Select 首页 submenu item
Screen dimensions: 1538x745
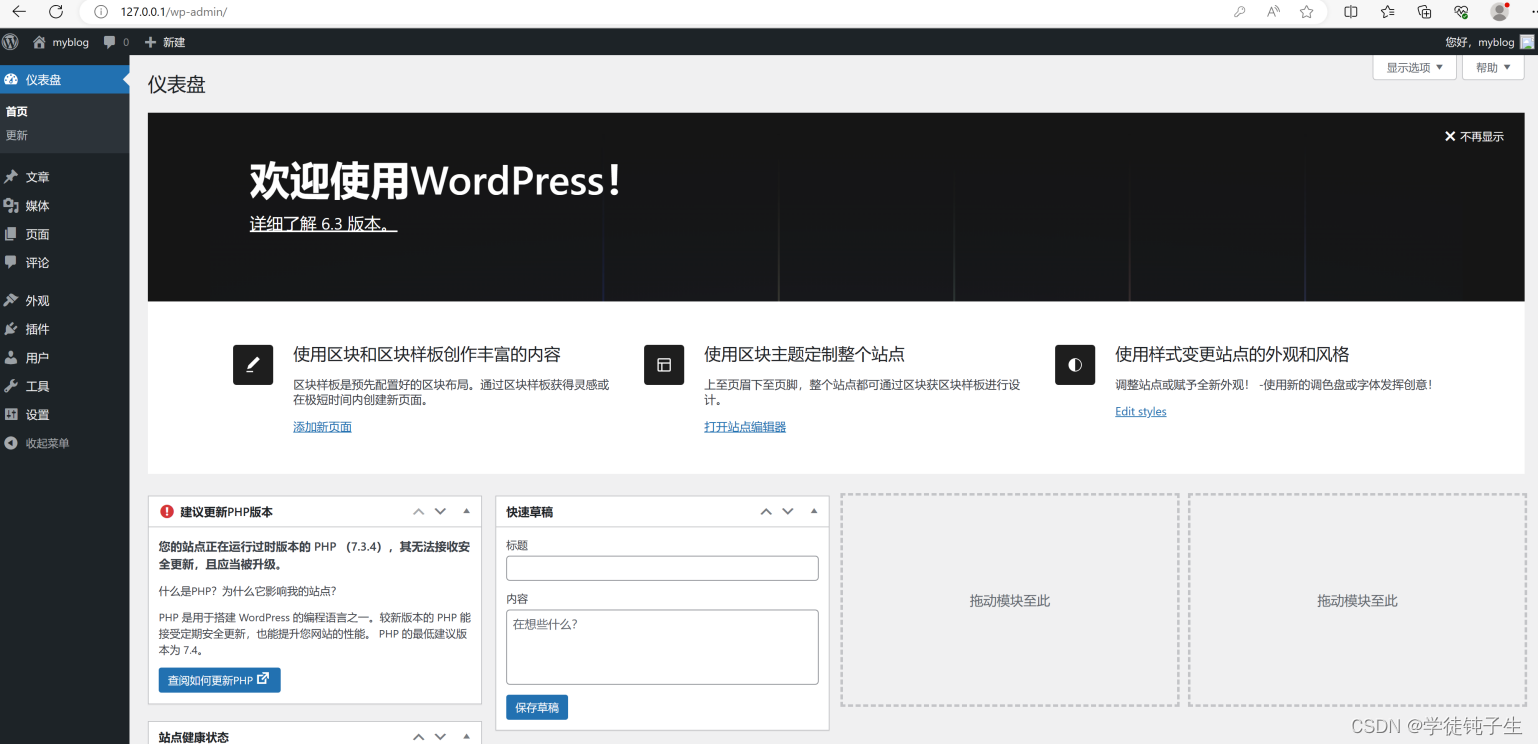coord(17,112)
